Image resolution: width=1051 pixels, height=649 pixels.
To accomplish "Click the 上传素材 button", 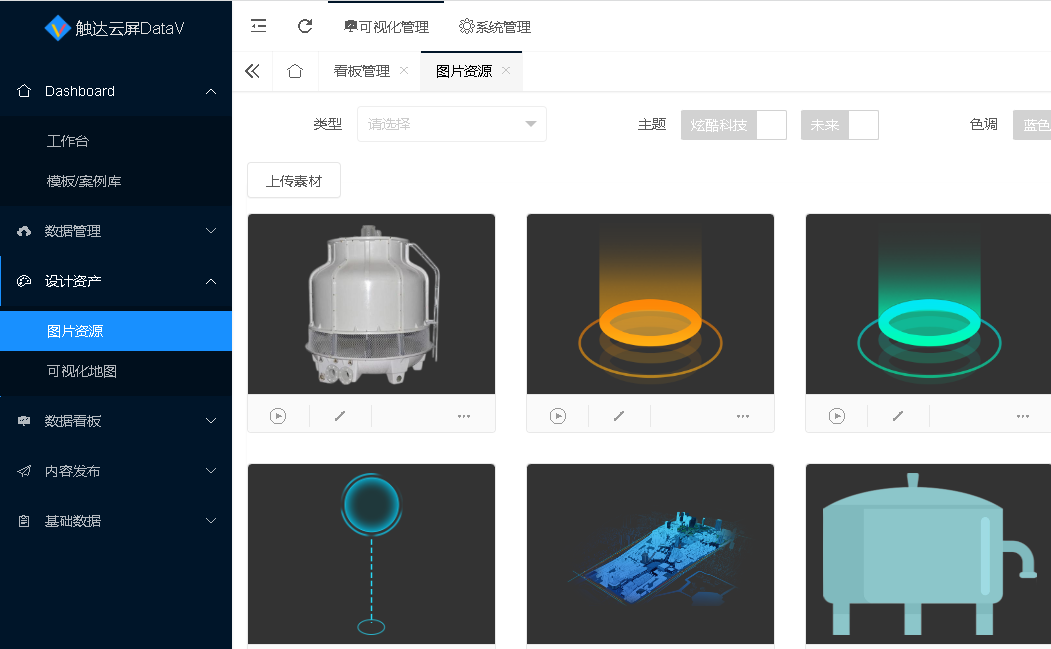I will coord(294,180).
